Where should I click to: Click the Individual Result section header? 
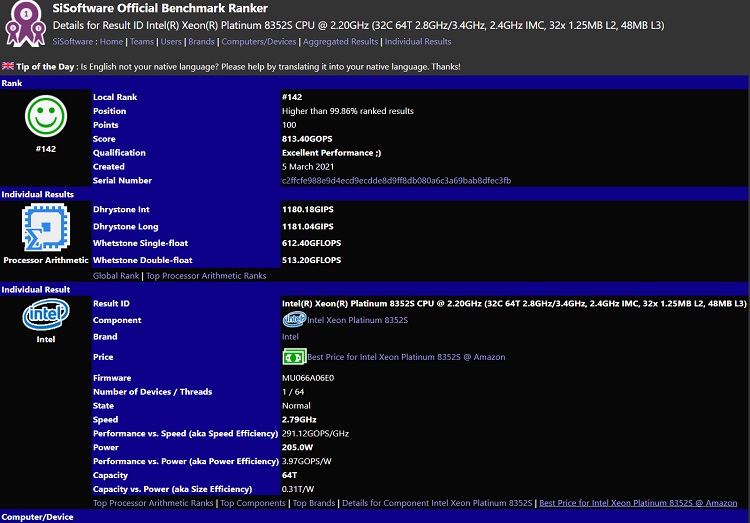pos(374,289)
